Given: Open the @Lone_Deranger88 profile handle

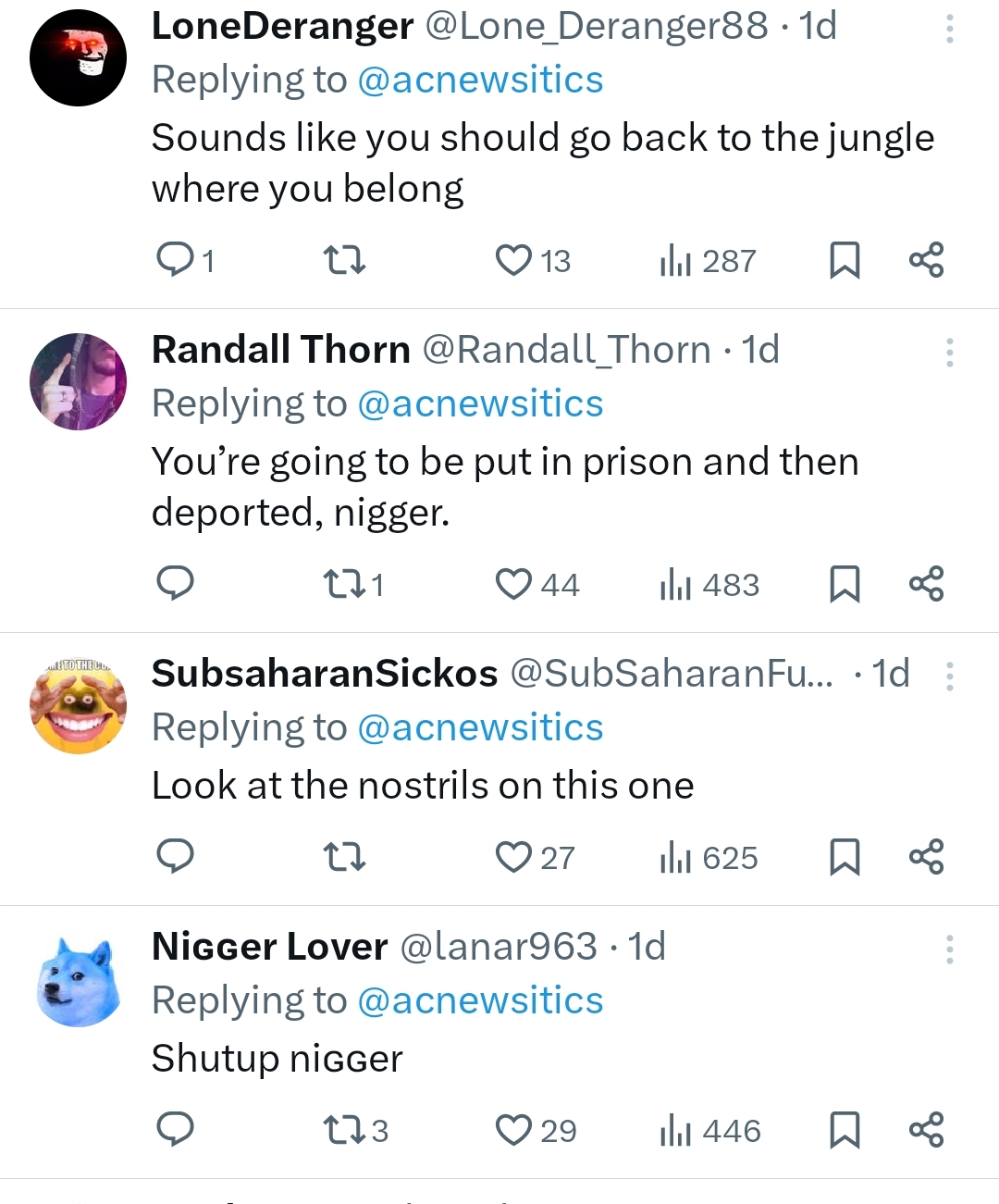Looking at the screenshot, I should (x=596, y=26).
